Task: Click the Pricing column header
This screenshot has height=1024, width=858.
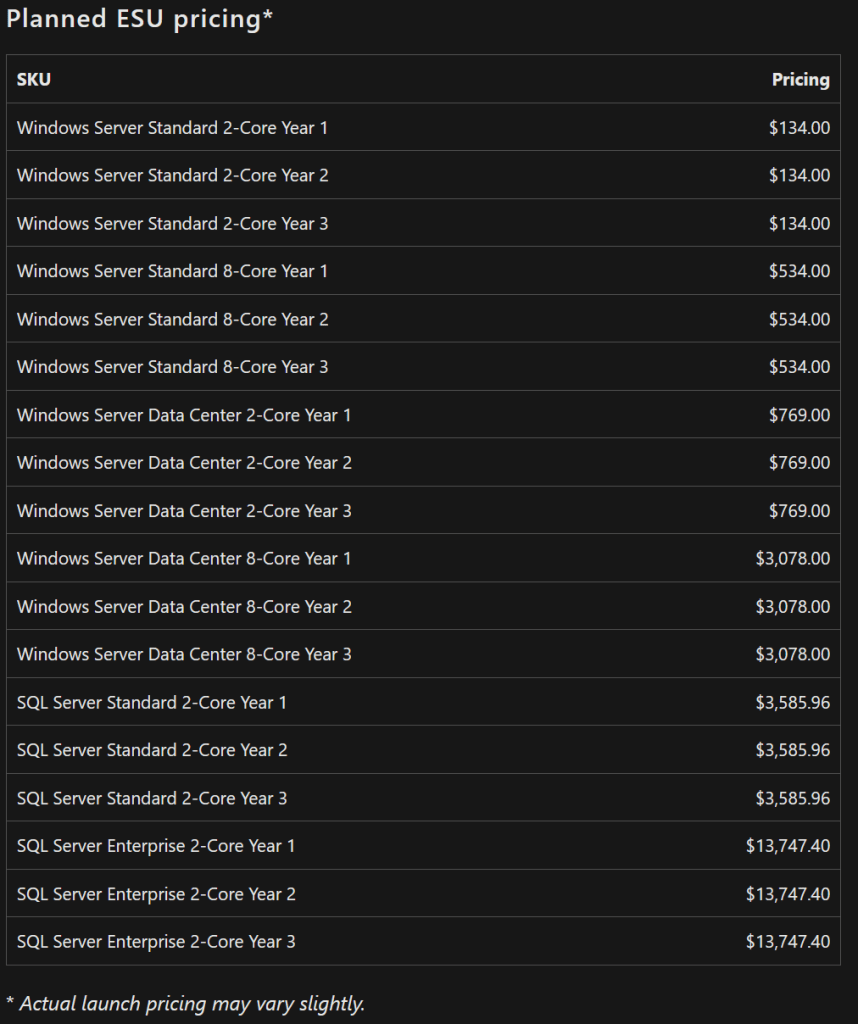Action: [800, 80]
